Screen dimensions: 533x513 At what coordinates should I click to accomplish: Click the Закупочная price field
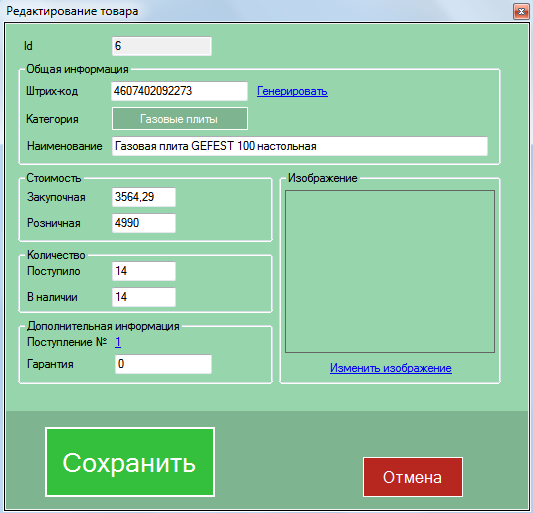144,197
